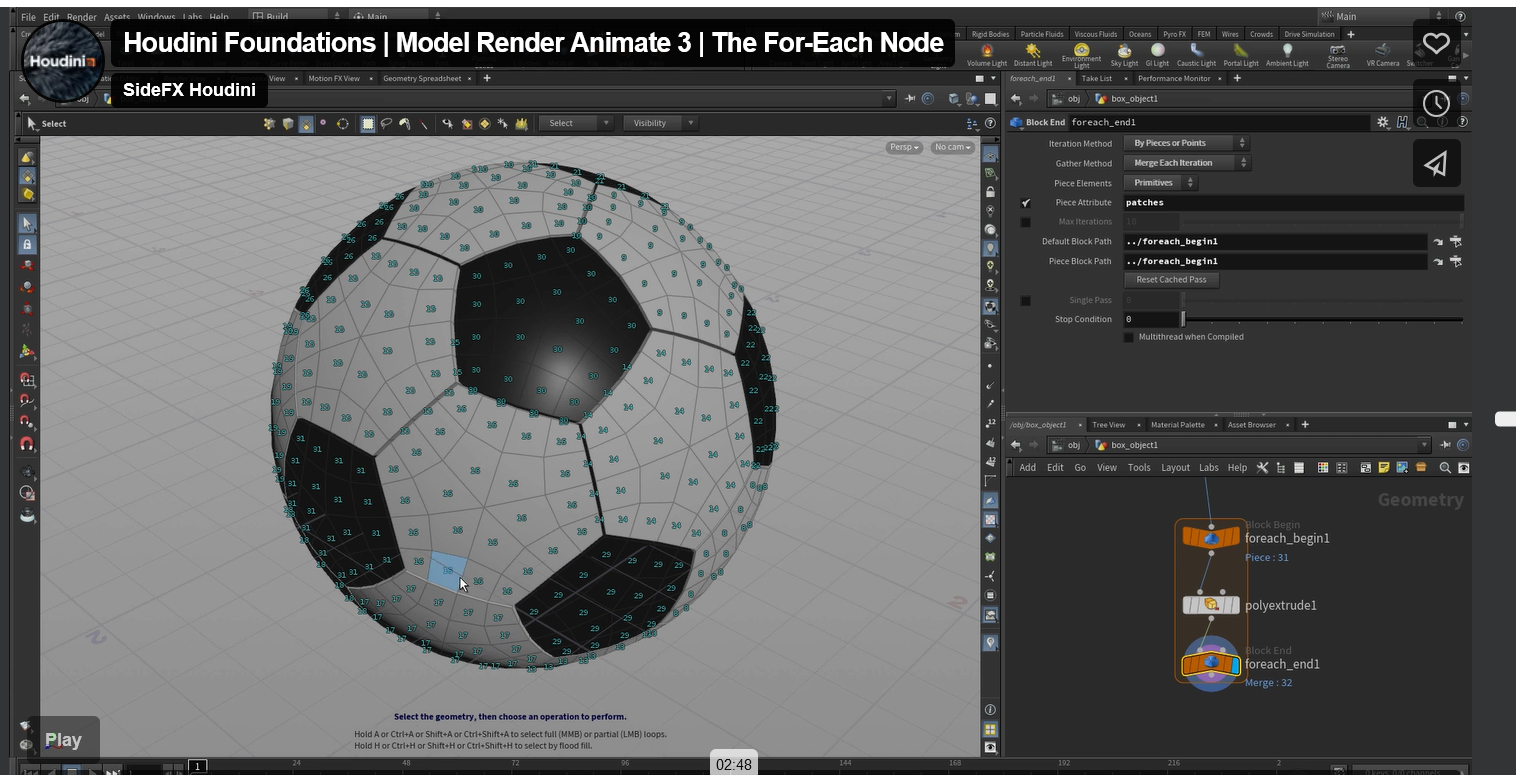
Task: Toggle the Max Iterations checkbox
Action: (x=1025, y=222)
